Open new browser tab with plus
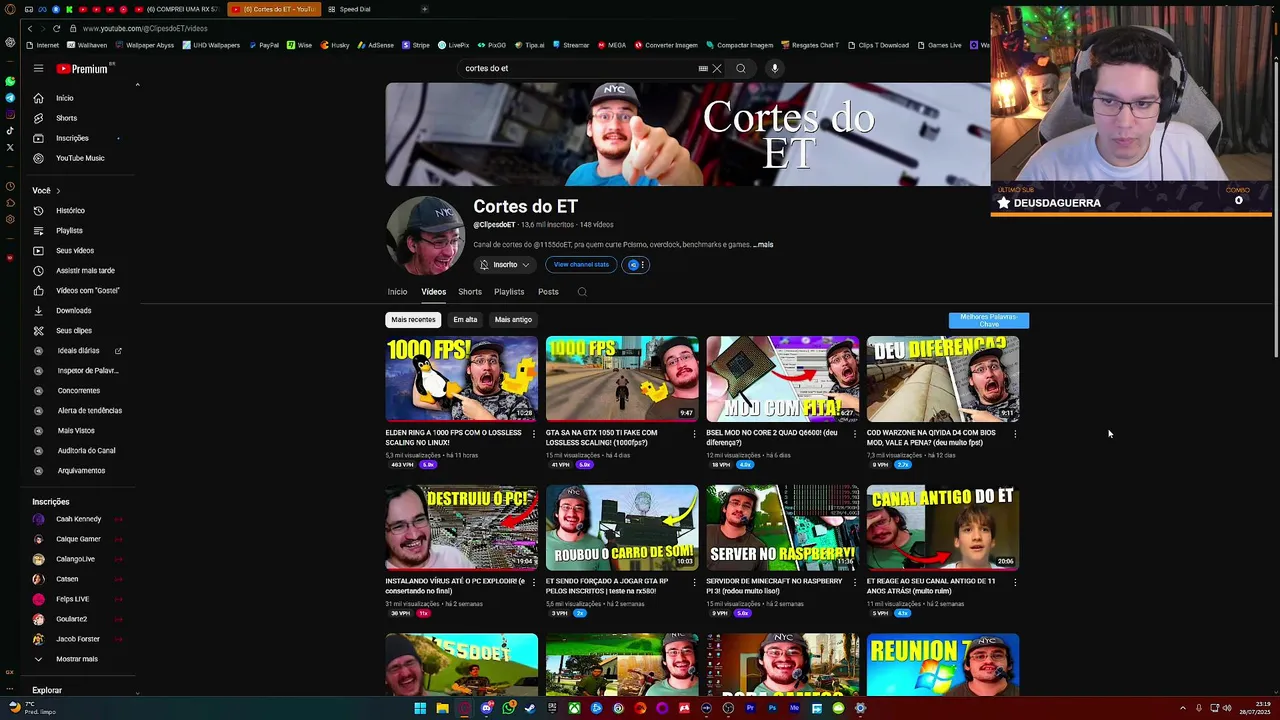 point(424,9)
